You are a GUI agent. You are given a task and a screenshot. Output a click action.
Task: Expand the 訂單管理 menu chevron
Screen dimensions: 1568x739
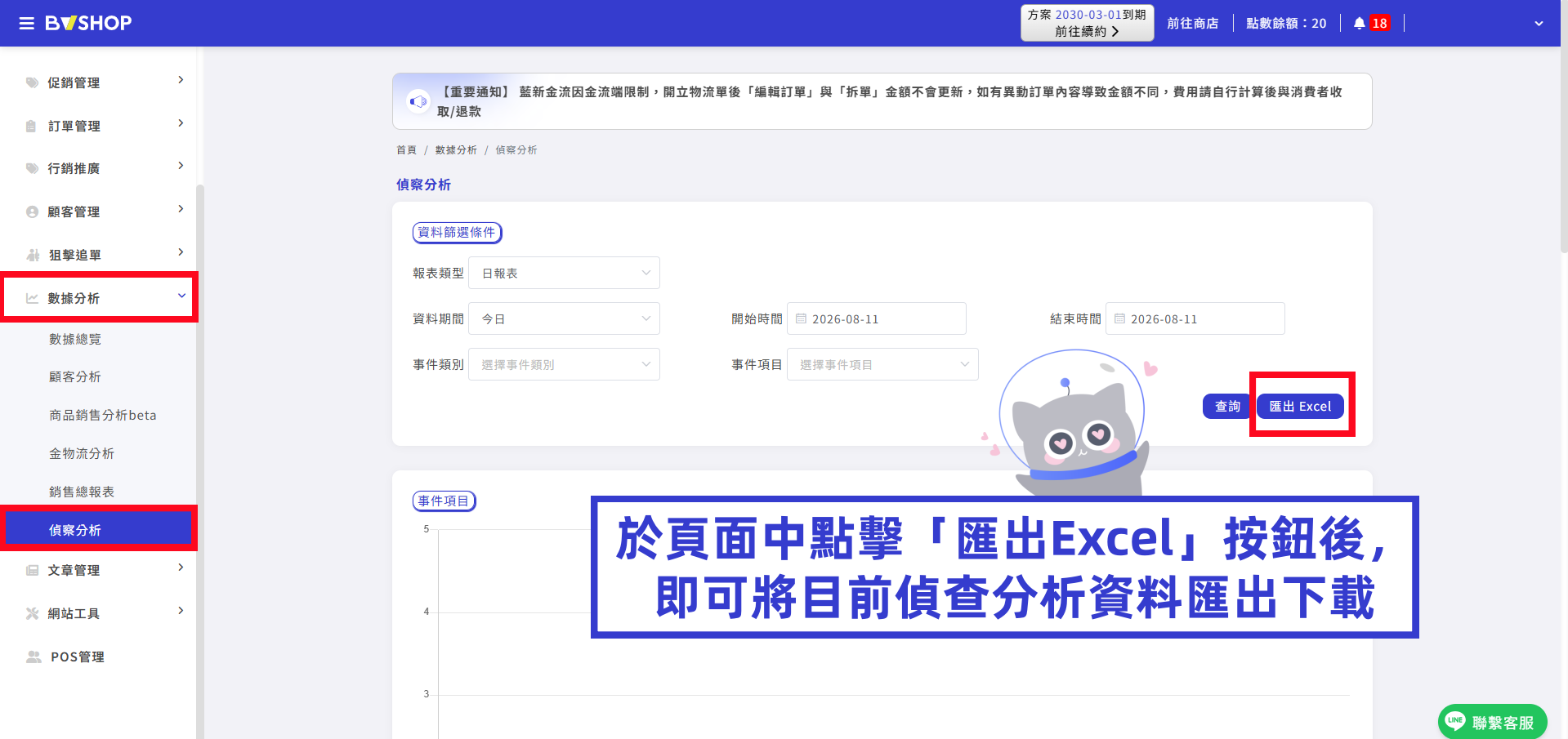click(x=181, y=123)
